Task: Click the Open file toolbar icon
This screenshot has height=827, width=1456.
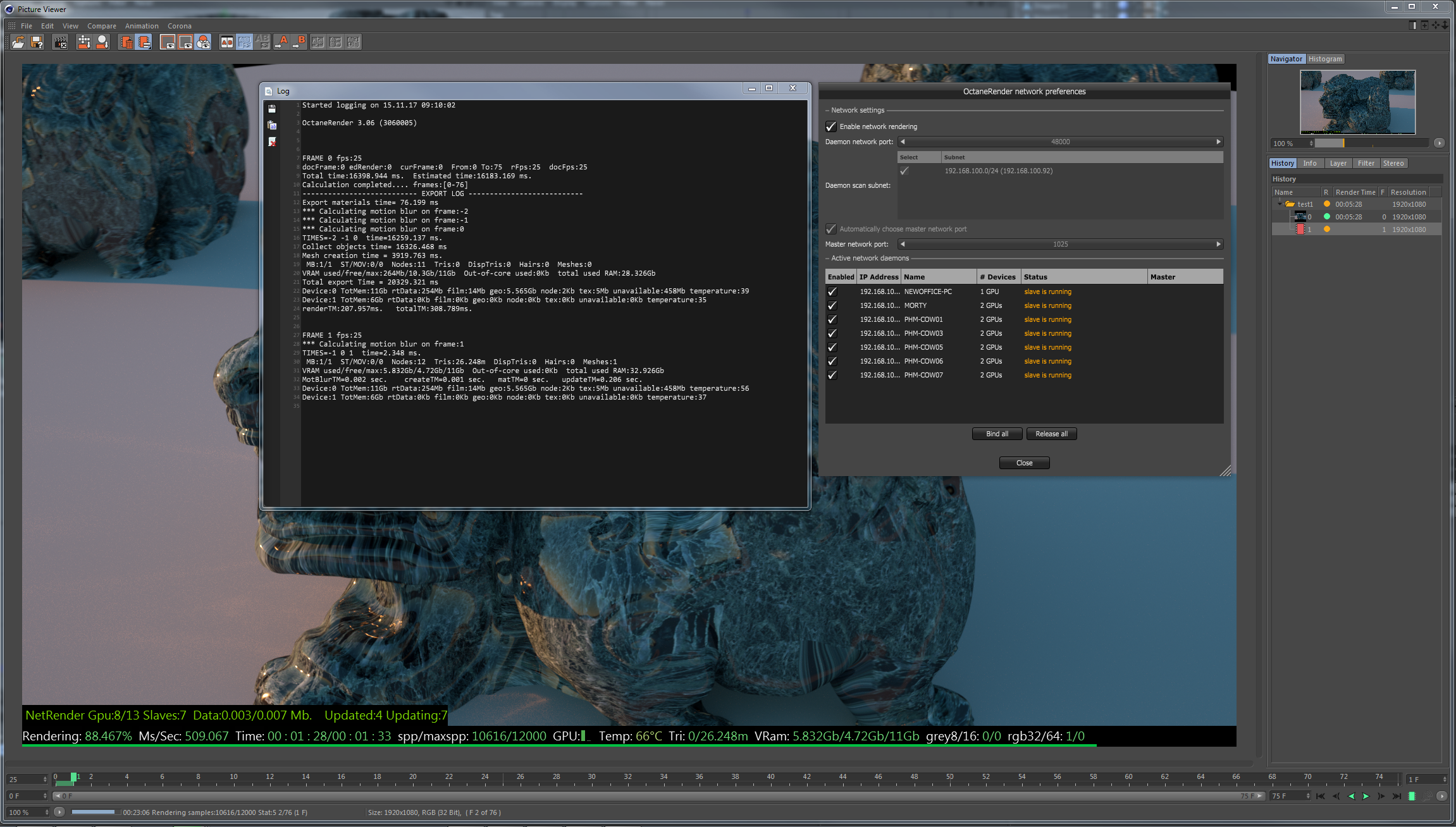Action: tap(18, 42)
